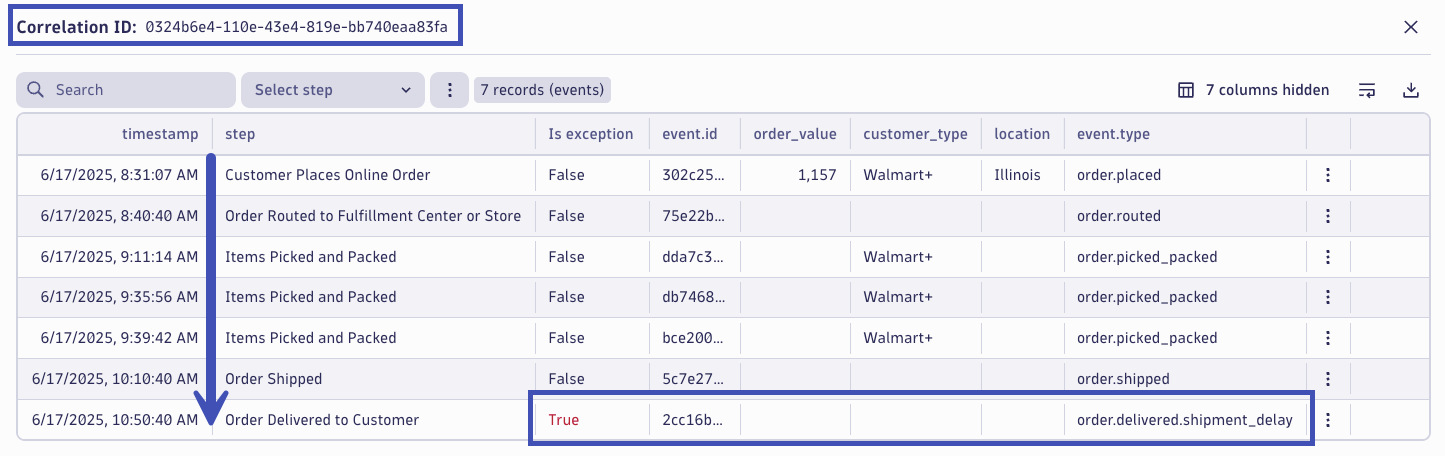
Task: Open the Select step dropdown
Action: [x=333, y=90]
